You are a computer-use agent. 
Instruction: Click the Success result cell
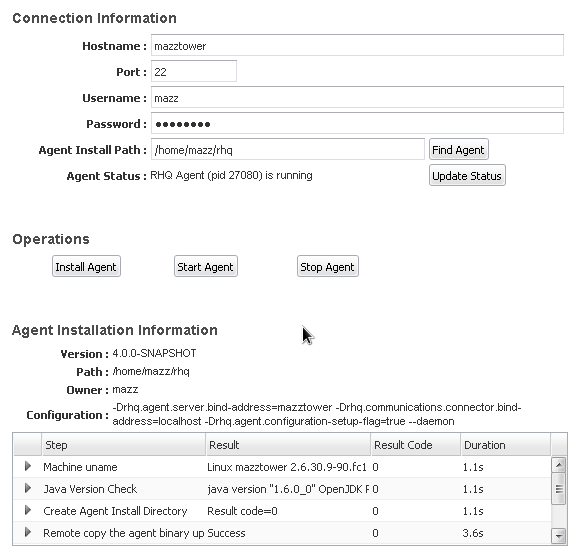pos(226,533)
